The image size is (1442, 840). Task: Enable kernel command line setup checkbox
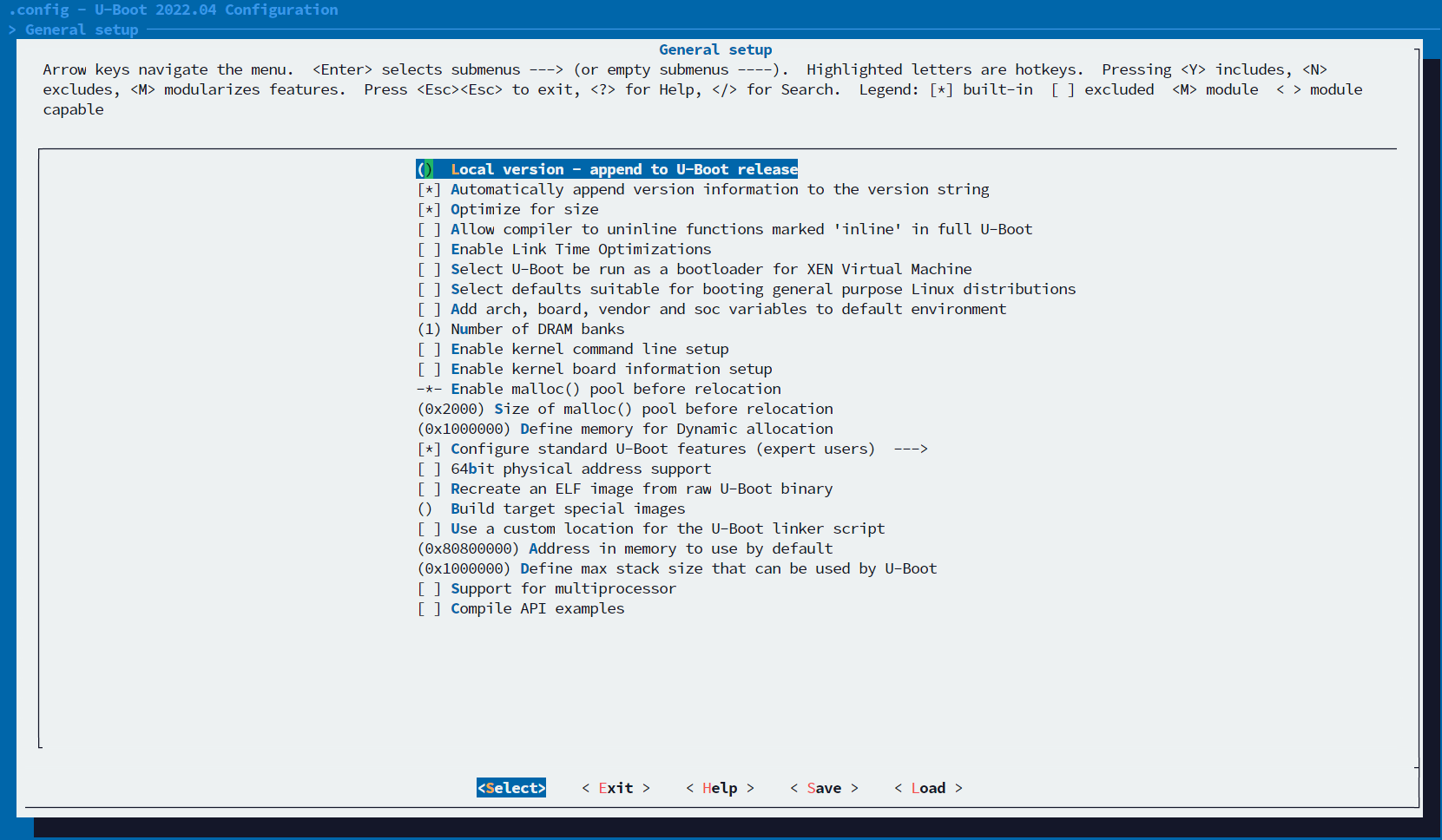point(573,349)
